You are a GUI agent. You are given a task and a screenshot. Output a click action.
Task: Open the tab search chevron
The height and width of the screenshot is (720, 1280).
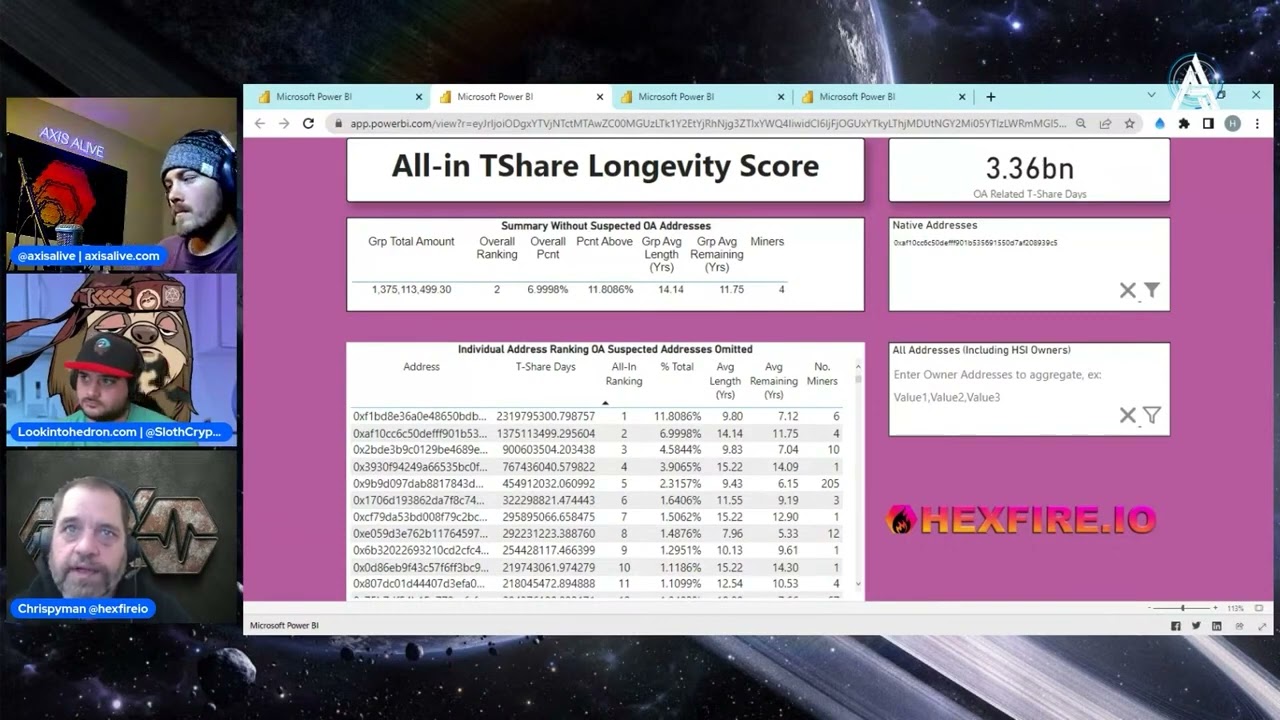(1151, 96)
